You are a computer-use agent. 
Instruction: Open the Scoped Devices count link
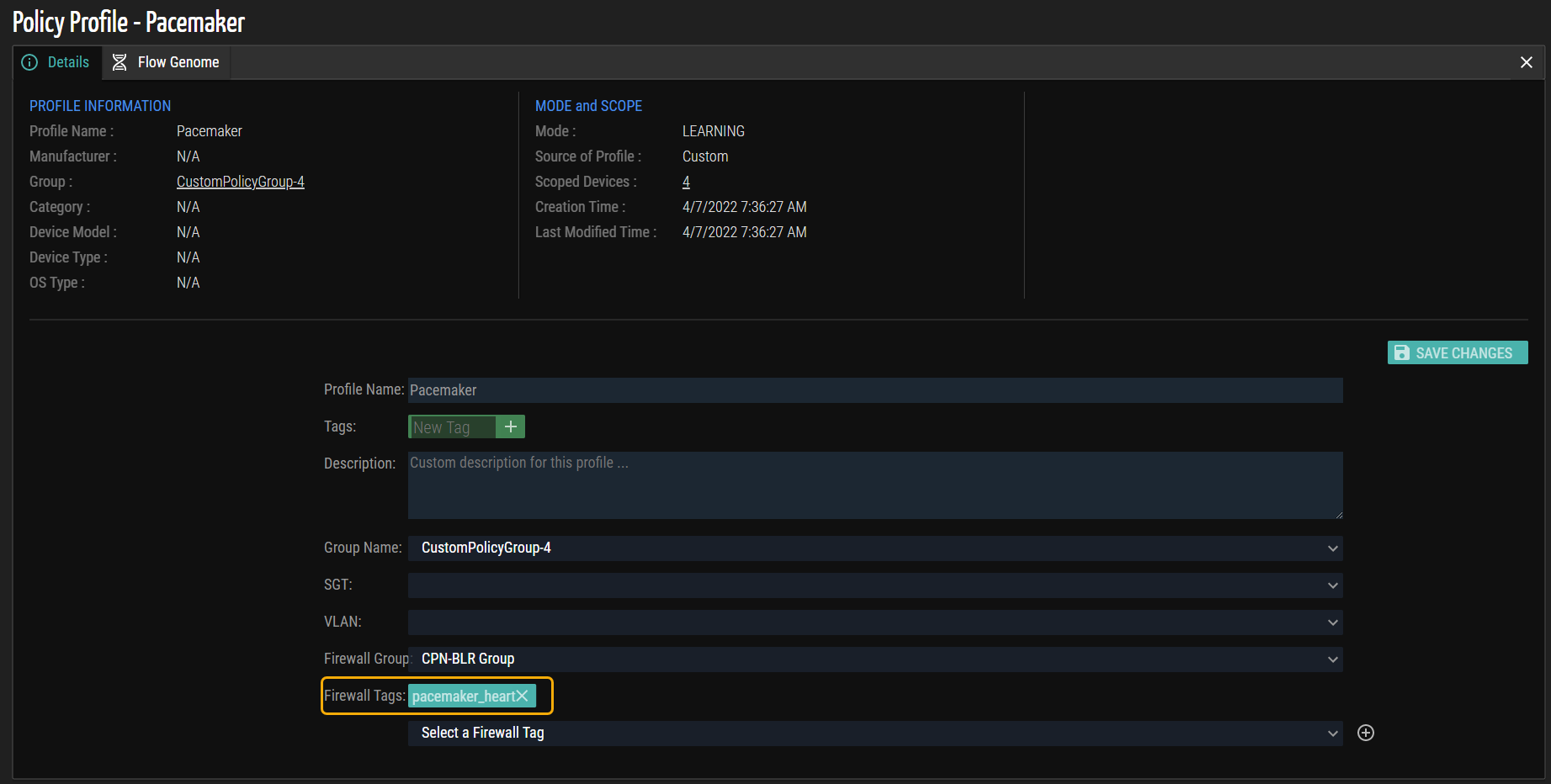click(686, 182)
